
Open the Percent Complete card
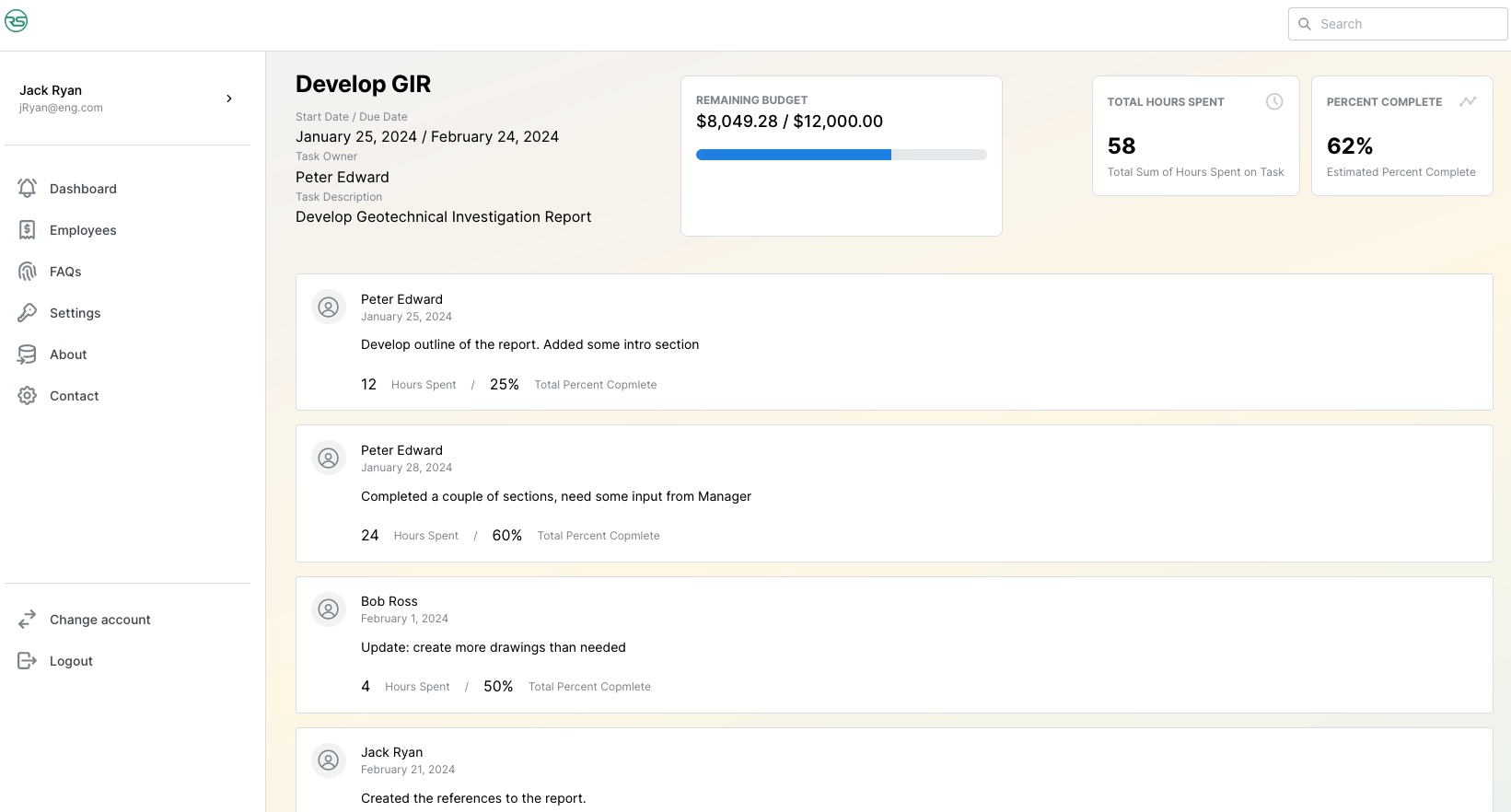[x=1401, y=135]
